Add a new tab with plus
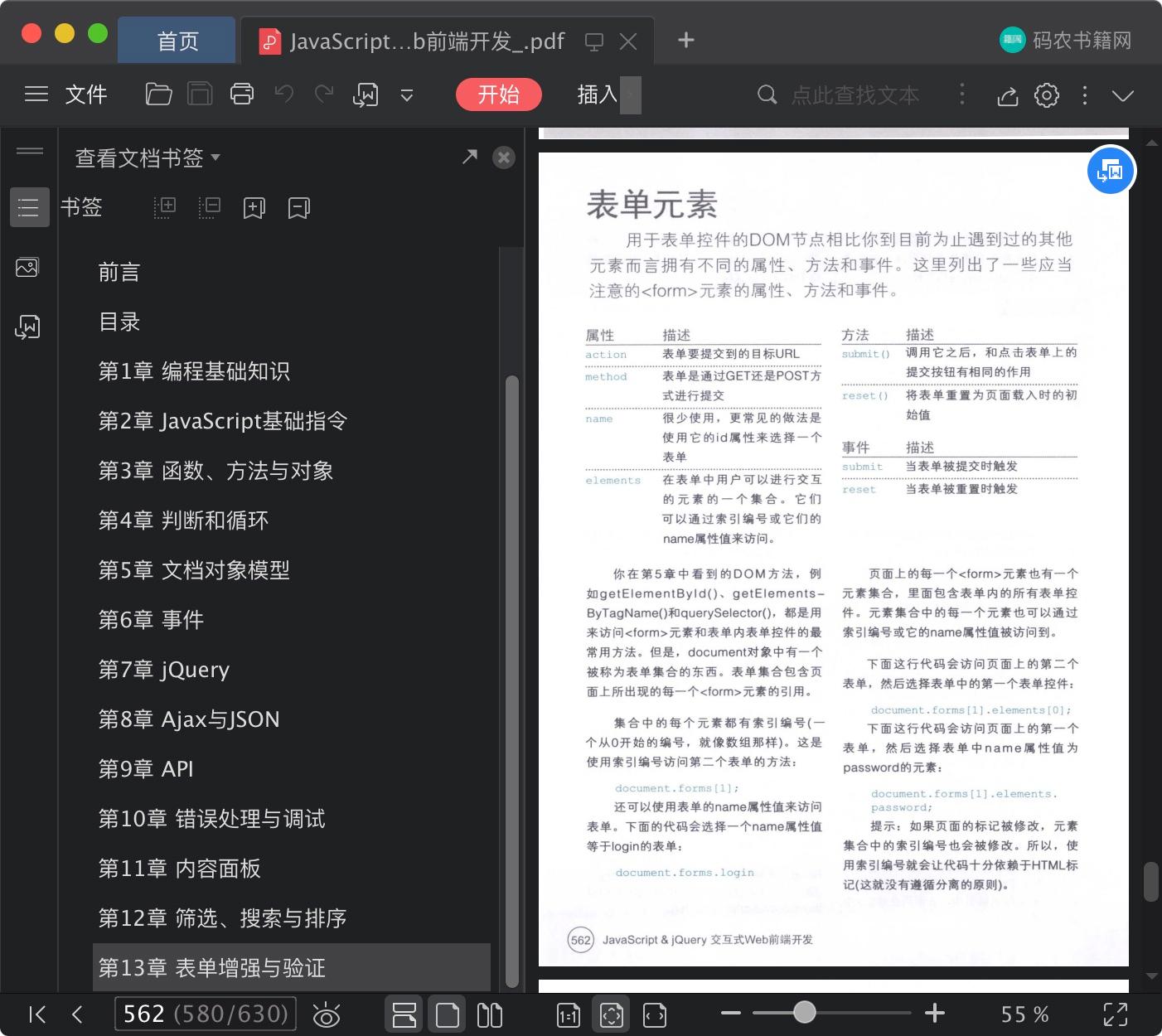 [x=685, y=40]
